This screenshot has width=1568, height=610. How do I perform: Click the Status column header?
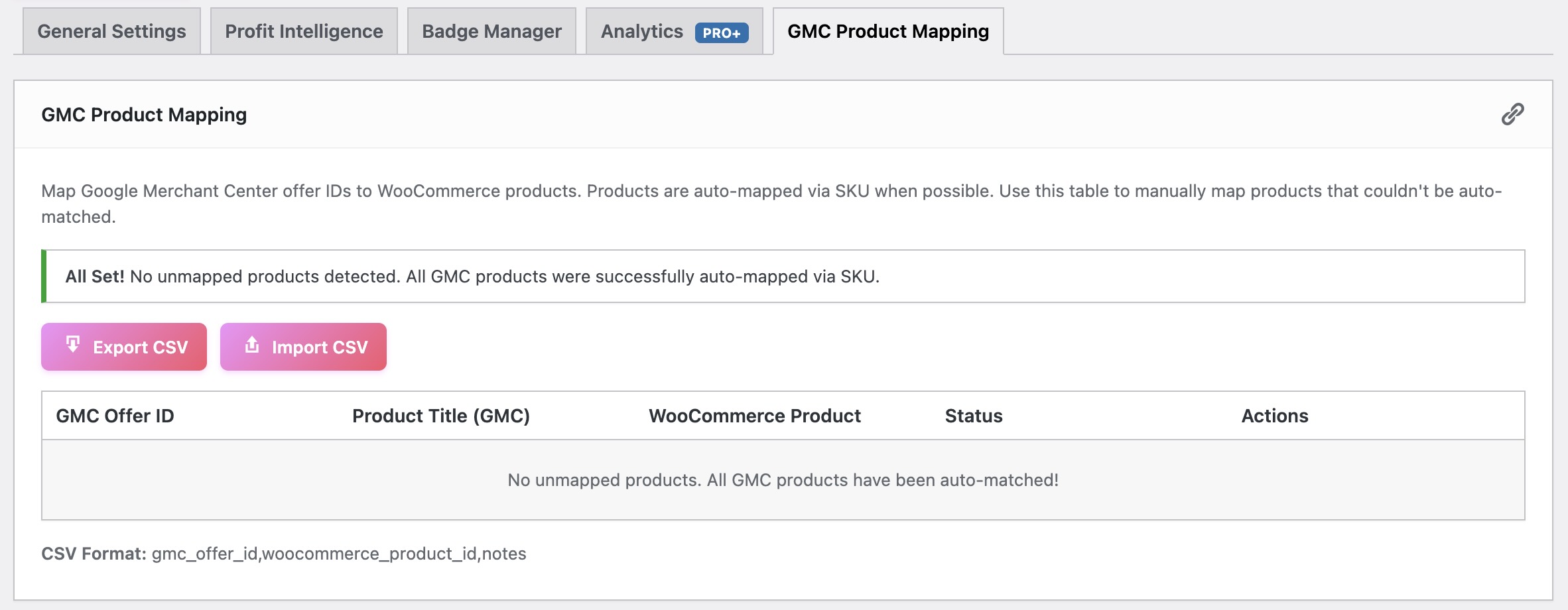[973, 416]
